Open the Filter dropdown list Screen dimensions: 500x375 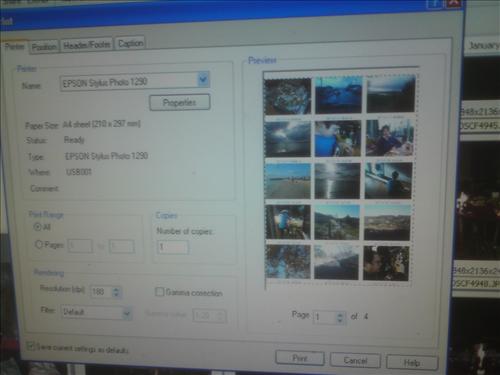coord(127,313)
